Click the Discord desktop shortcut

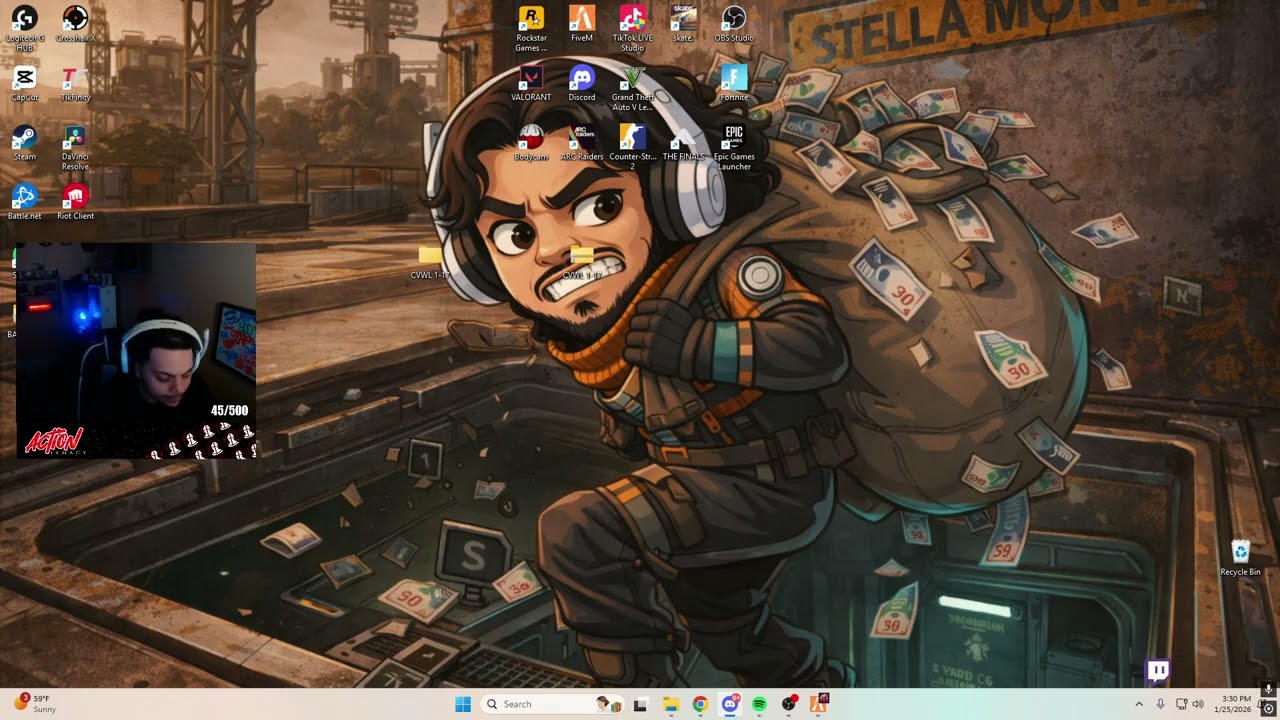click(582, 84)
